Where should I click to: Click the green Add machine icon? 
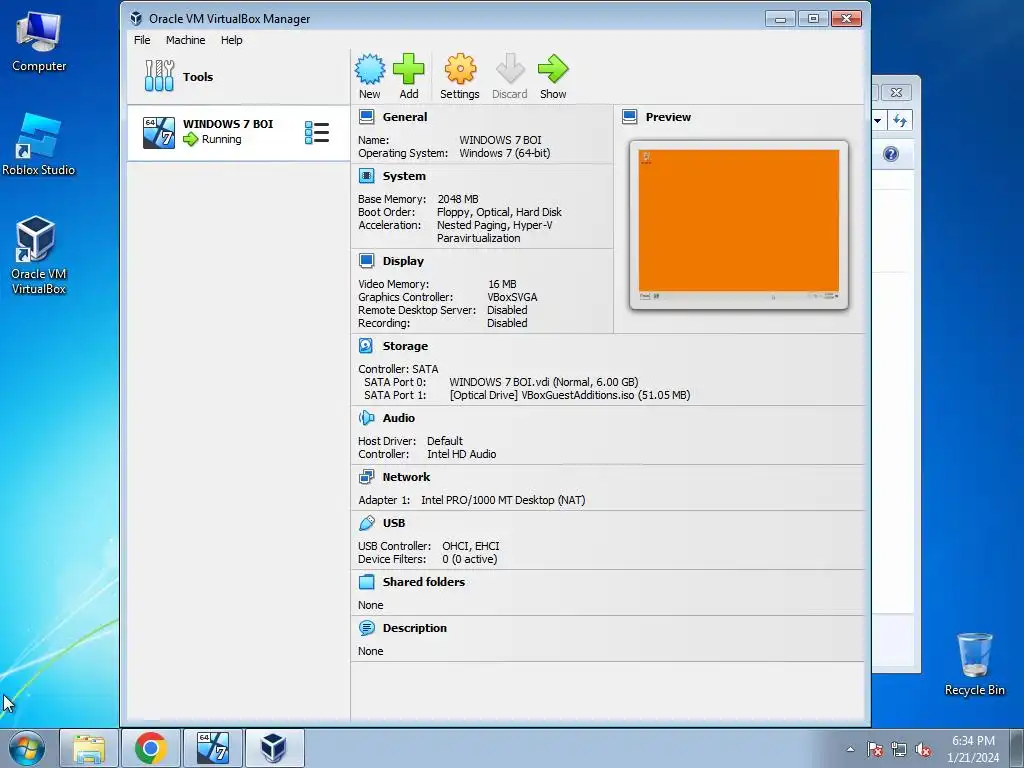pos(409,69)
